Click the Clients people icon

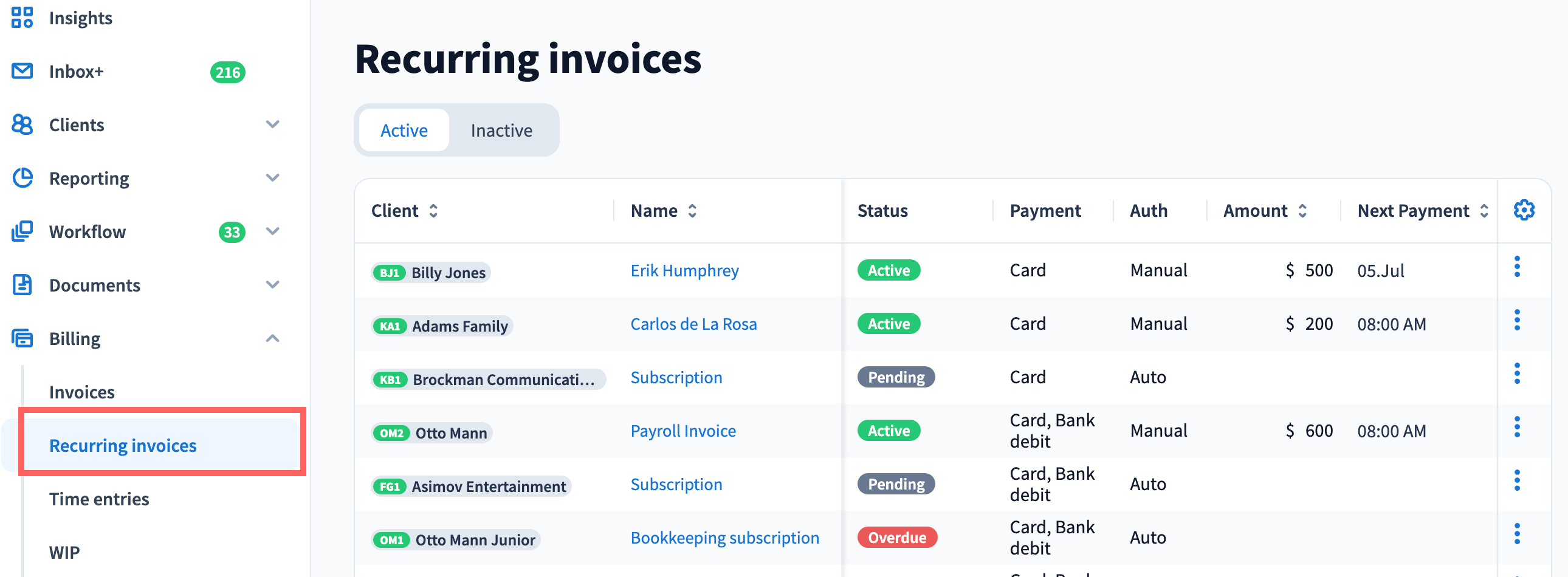click(x=22, y=125)
